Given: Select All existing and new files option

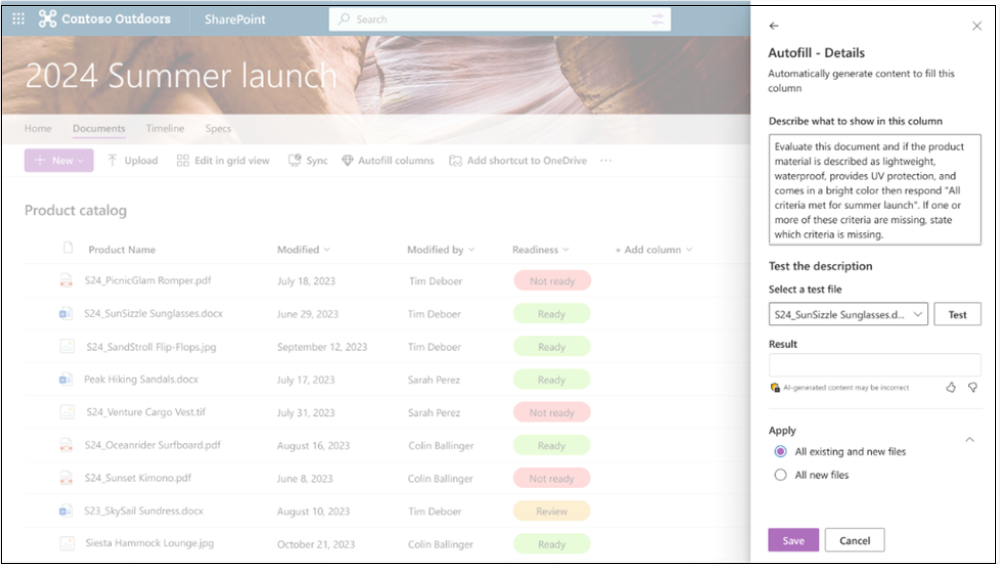Looking at the screenshot, I should click(781, 452).
